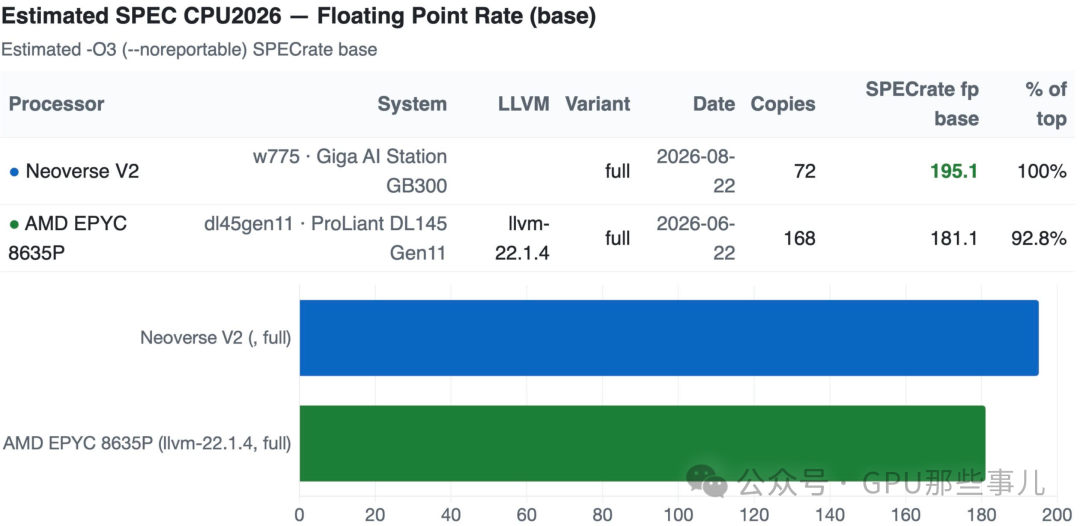Click the chart label Neoverse V2 (, full)

pyautogui.click(x=216, y=338)
